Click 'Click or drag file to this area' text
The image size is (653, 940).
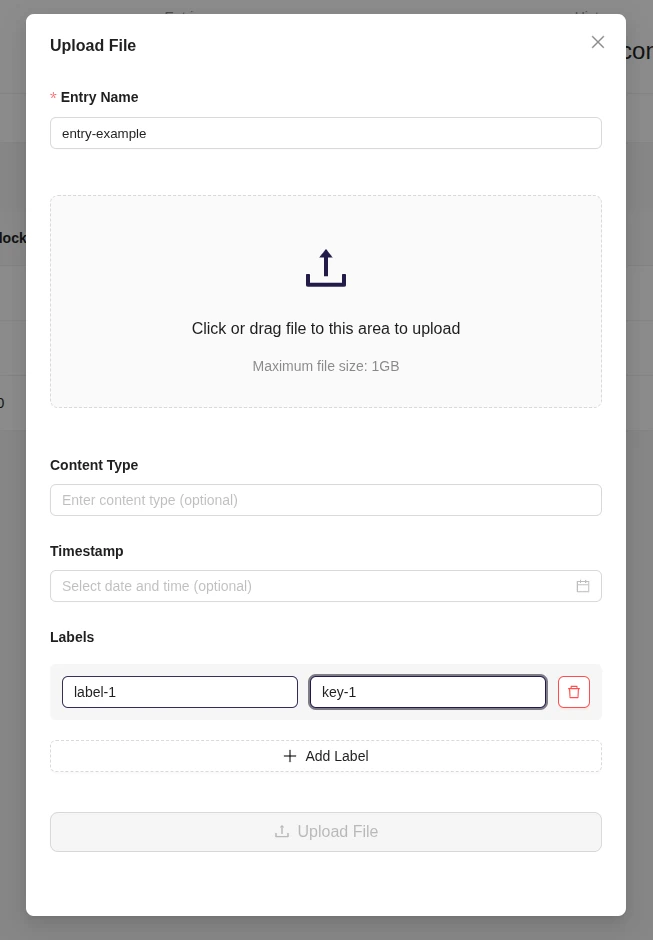326,328
